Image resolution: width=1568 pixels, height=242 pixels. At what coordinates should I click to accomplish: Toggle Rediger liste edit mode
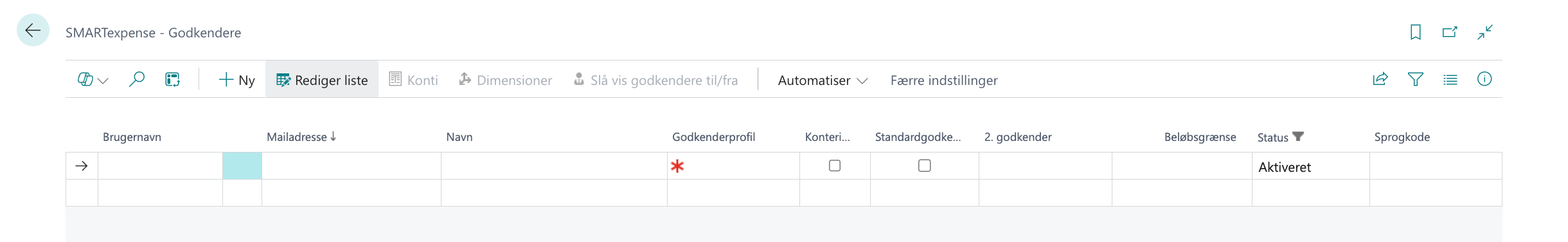click(x=322, y=80)
